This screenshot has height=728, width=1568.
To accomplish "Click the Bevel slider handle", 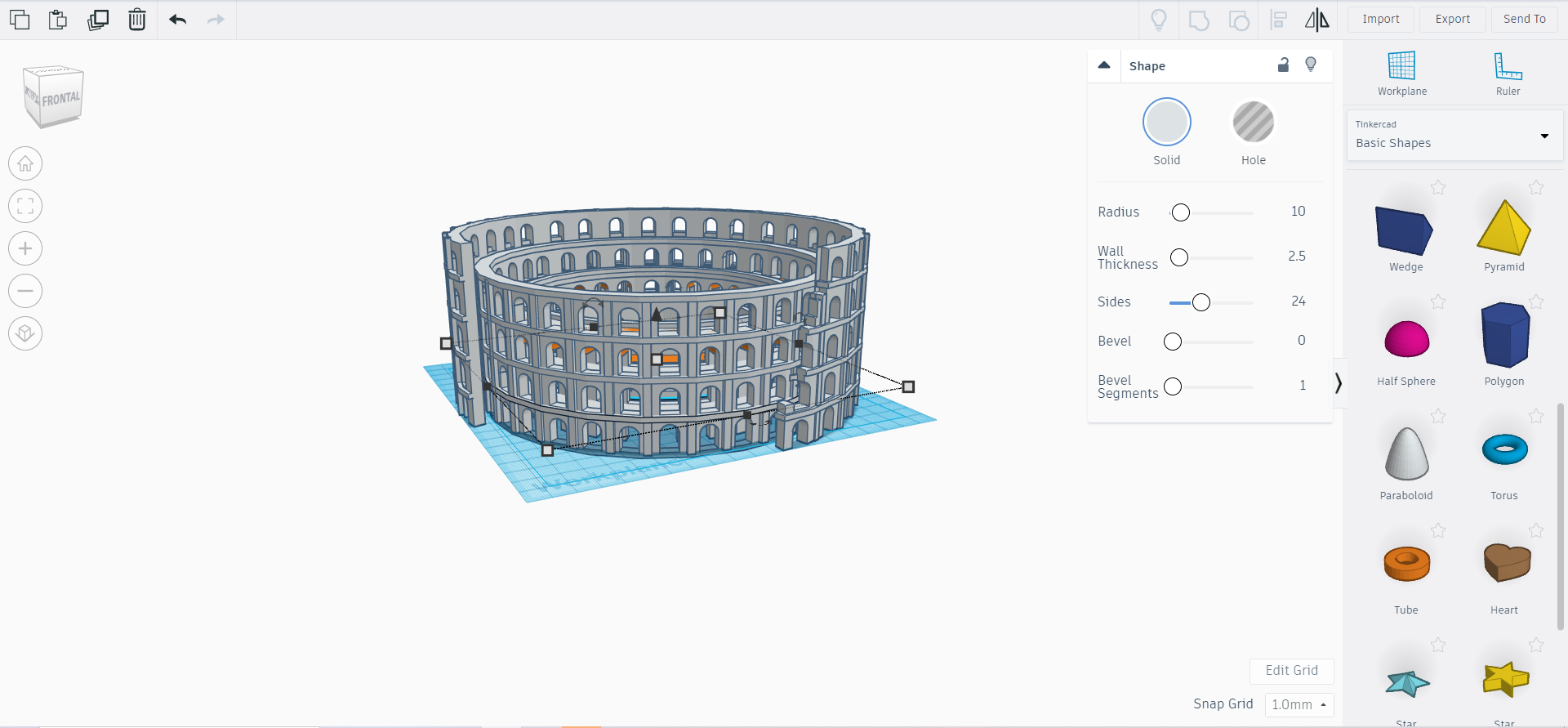I will point(1173,342).
